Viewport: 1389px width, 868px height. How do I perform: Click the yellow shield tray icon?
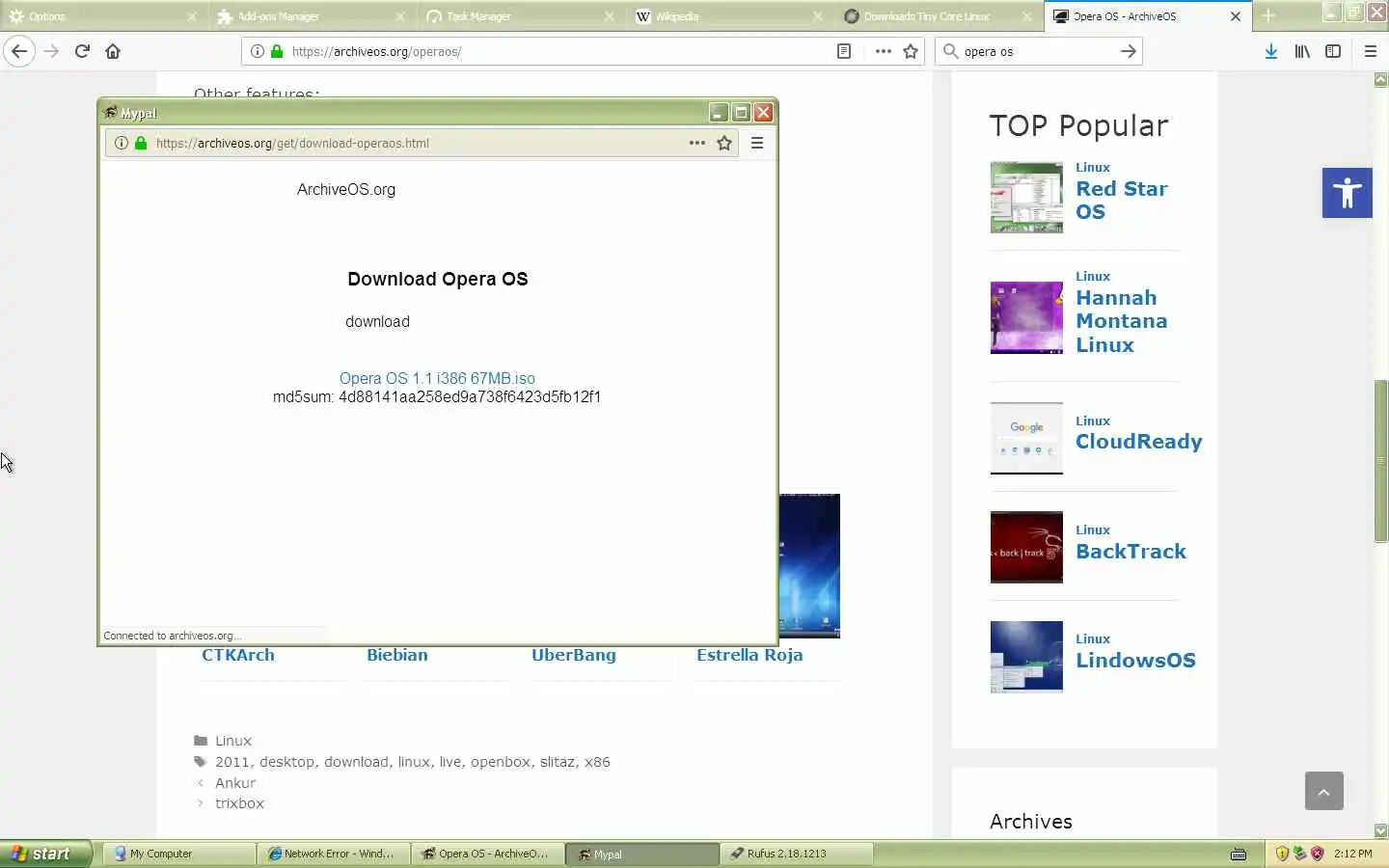tap(1282, 854)
